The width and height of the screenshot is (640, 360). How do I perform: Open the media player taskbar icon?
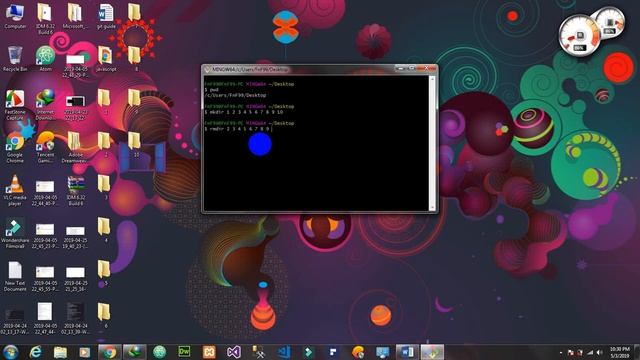point(85,352)
